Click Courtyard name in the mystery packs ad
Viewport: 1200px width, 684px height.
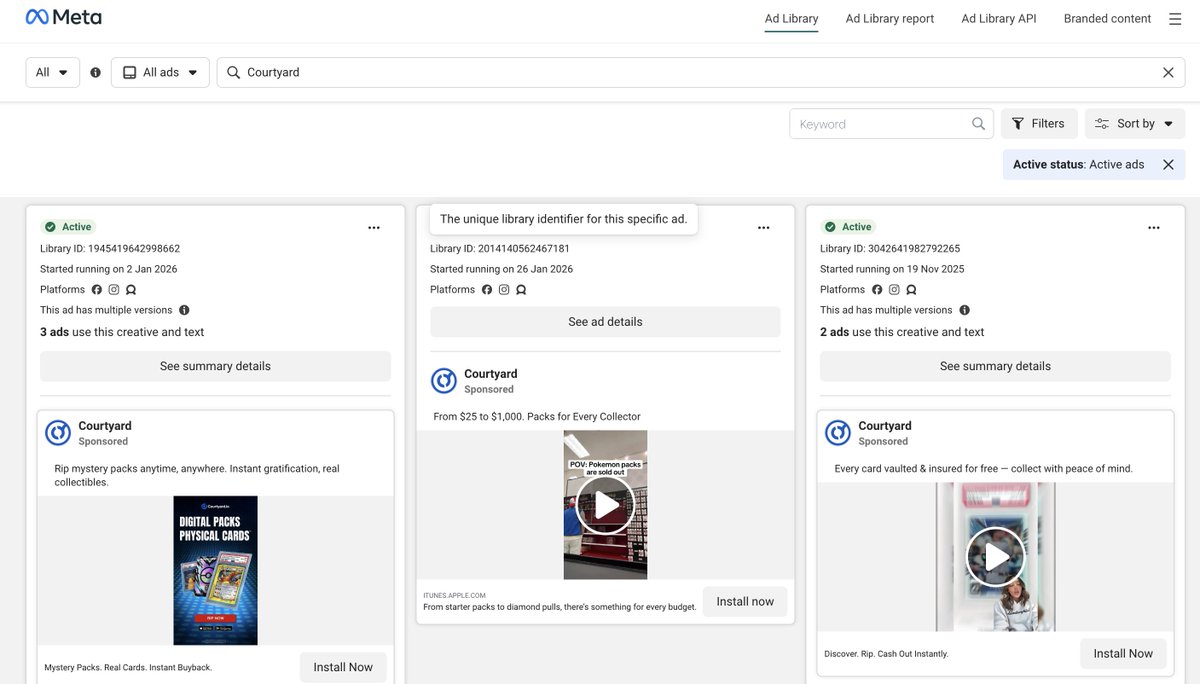coord(105,426)
